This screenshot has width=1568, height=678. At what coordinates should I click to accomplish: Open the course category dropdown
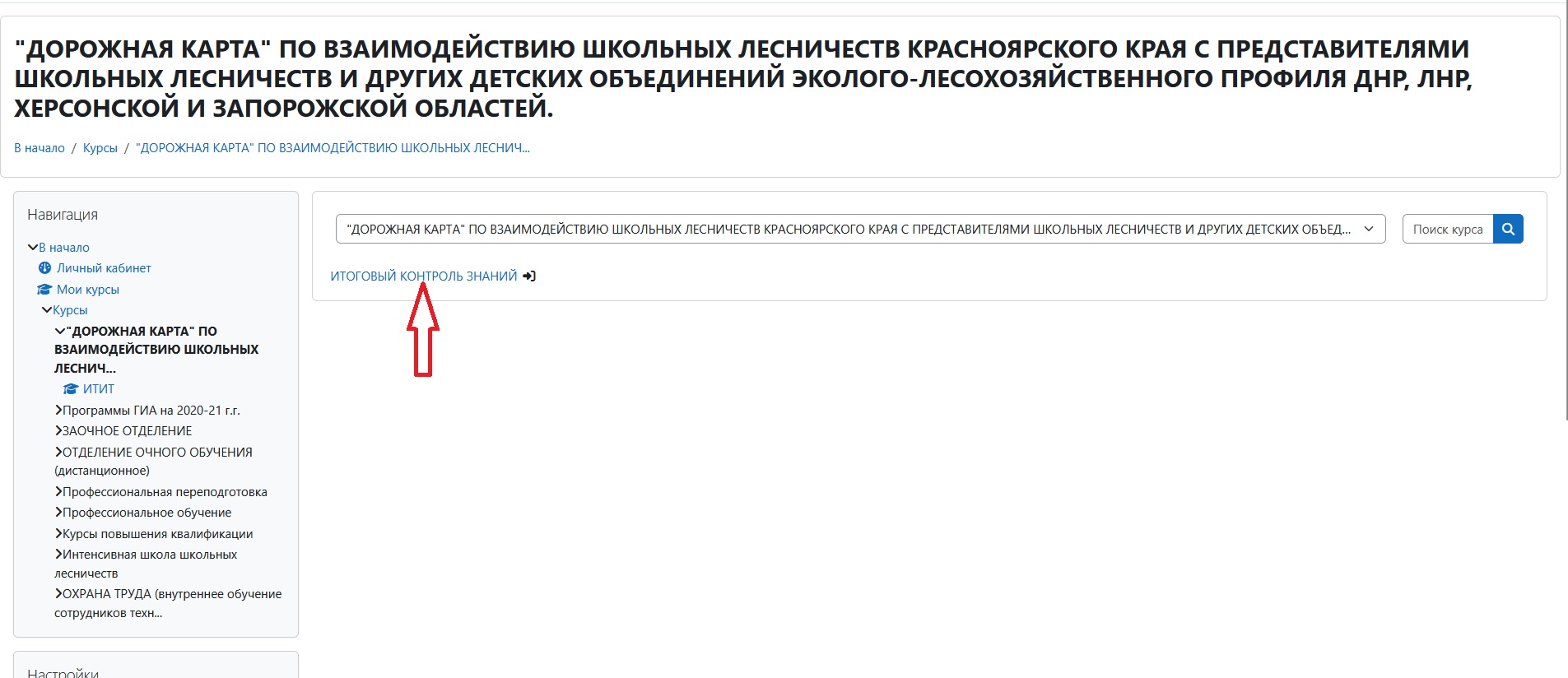click(860, 229)
